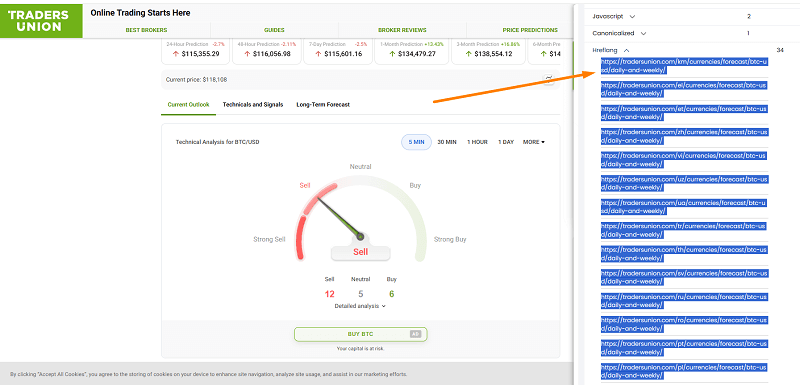Screen dimensions: 800x385
Task: Click the Javascript count 2
Action: coord(749,16)
